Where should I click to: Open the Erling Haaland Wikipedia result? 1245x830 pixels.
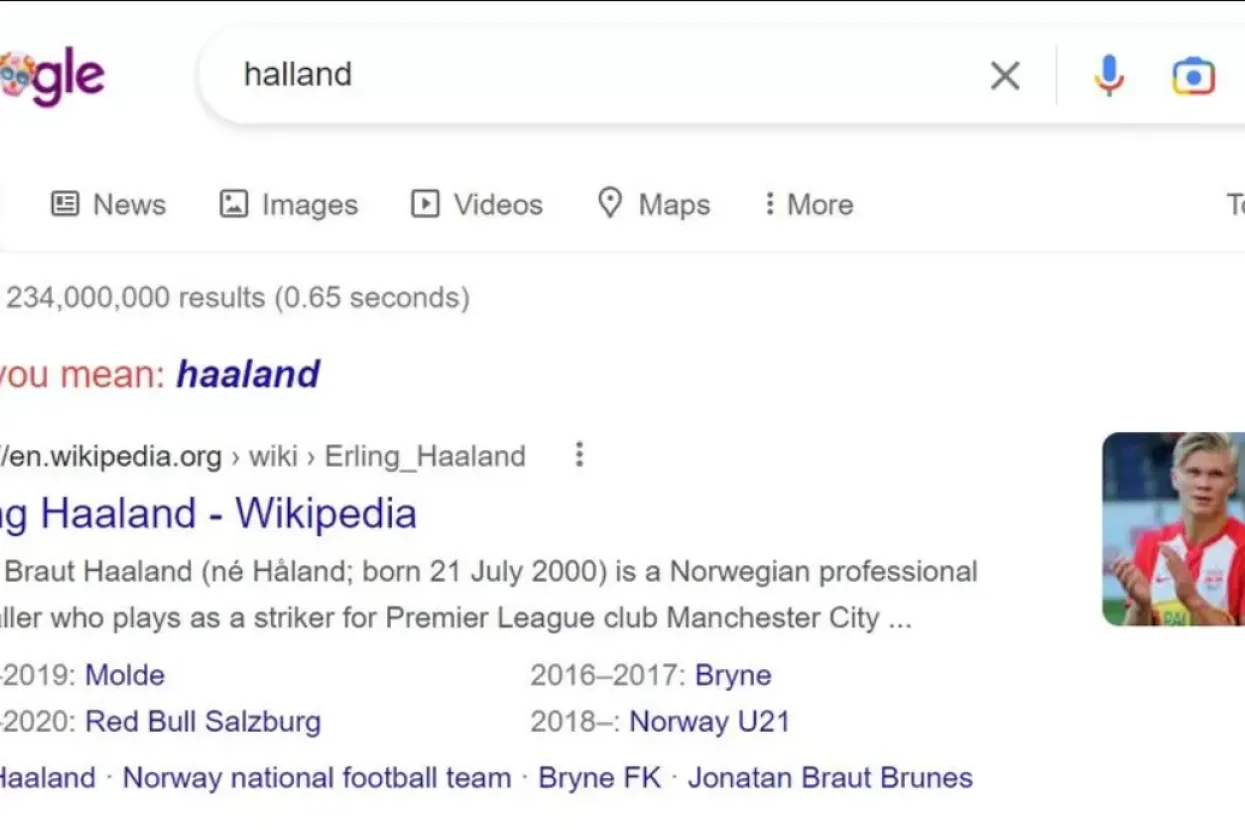[x=210, y=513]
